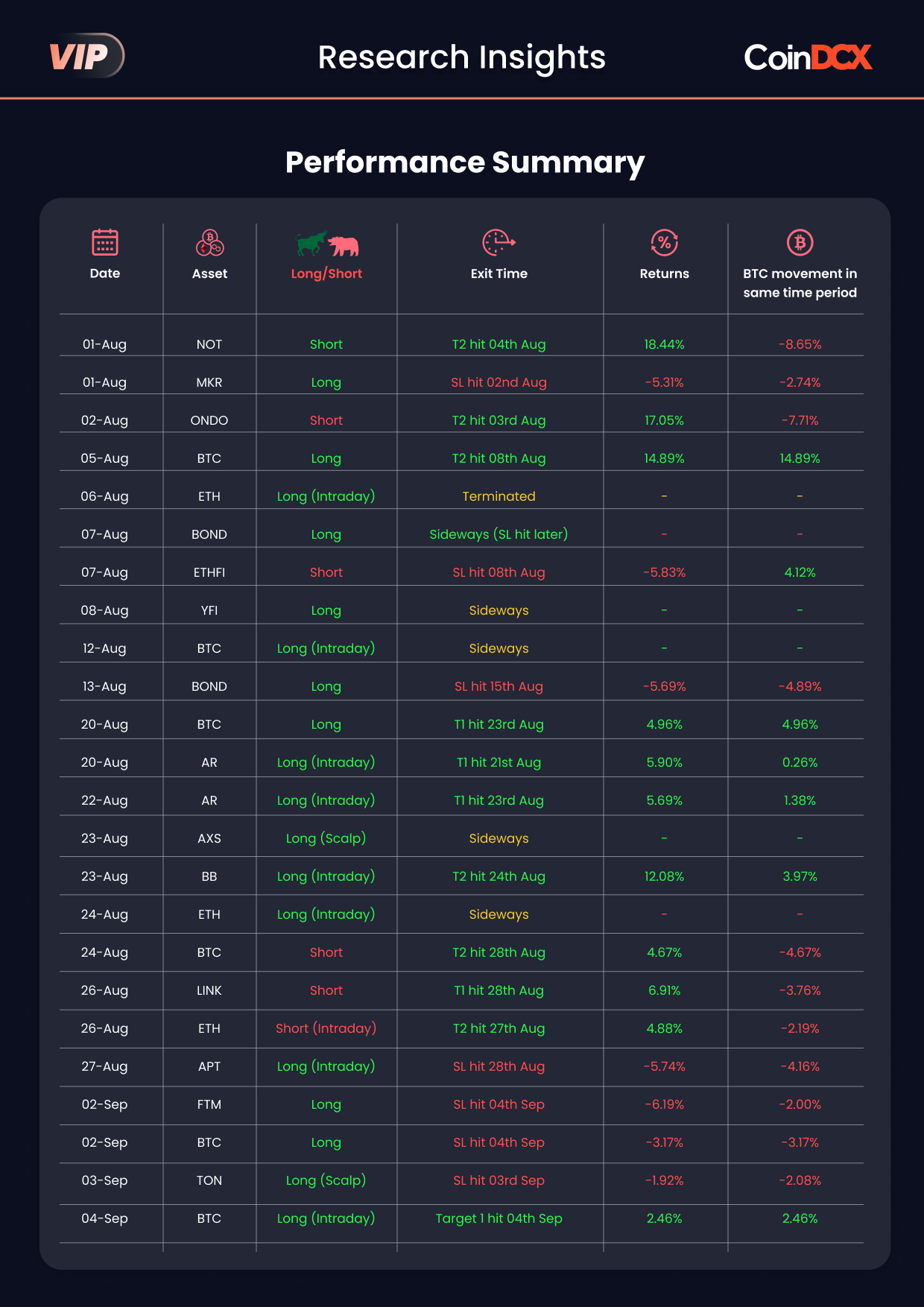Click the VIP badge logo

[86, 56]
